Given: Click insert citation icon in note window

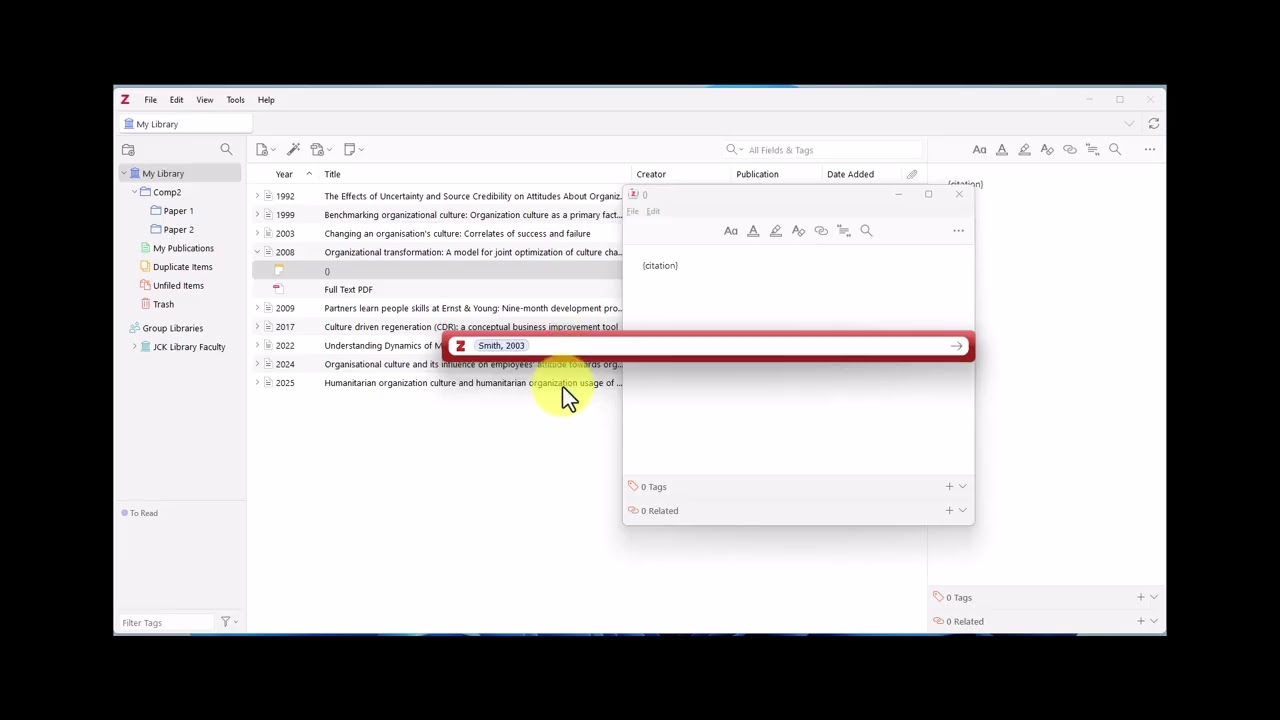Looking at the screenshot, I should pos(843,231).
